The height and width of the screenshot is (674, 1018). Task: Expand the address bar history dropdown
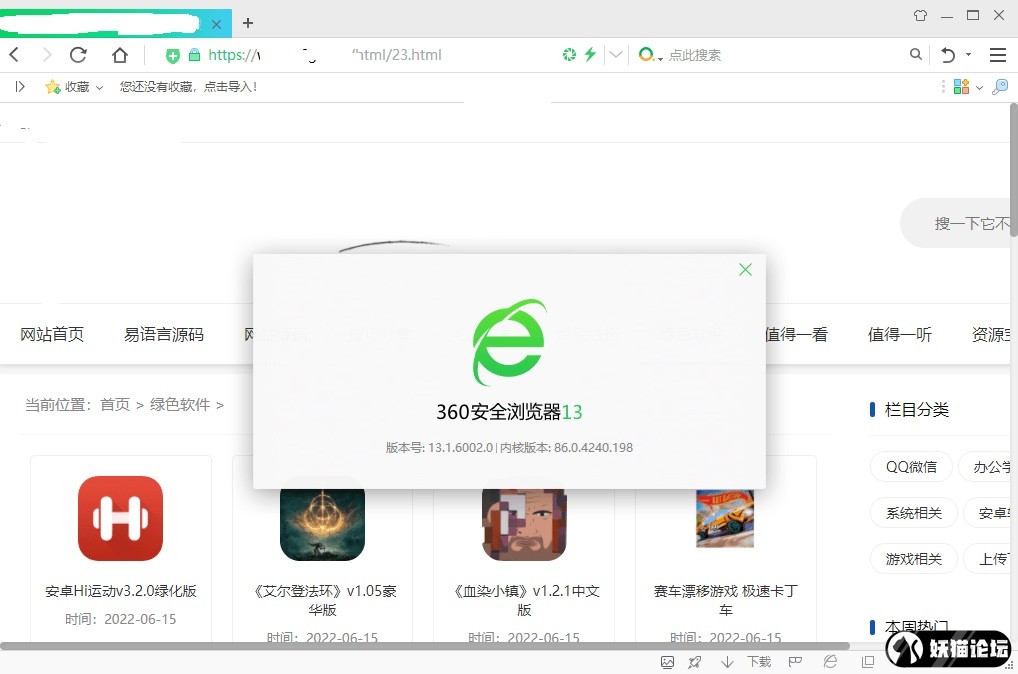(x=615, y=55)
